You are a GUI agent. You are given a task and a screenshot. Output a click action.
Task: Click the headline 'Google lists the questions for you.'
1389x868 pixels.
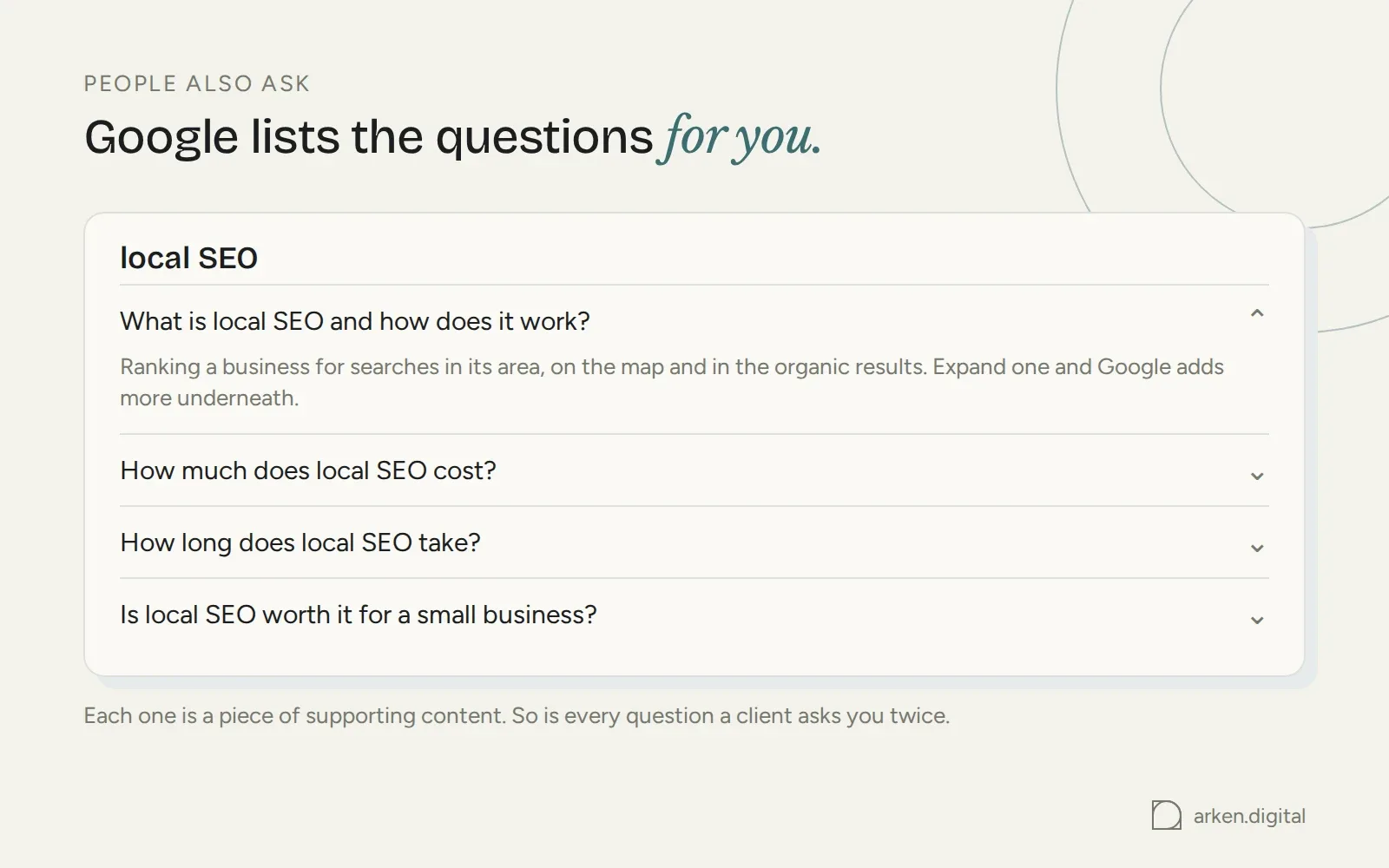pyautogui.click(x=452, y=137)
